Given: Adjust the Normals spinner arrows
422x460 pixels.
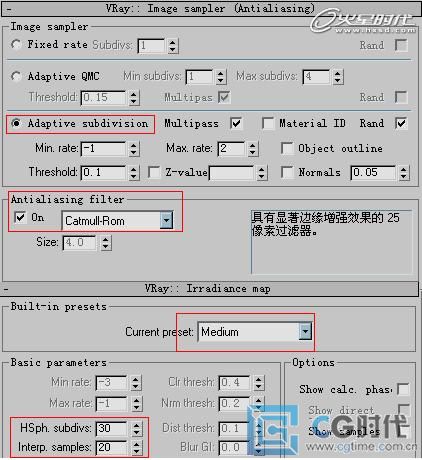Looking at the screenshot, I should [404, 173].
